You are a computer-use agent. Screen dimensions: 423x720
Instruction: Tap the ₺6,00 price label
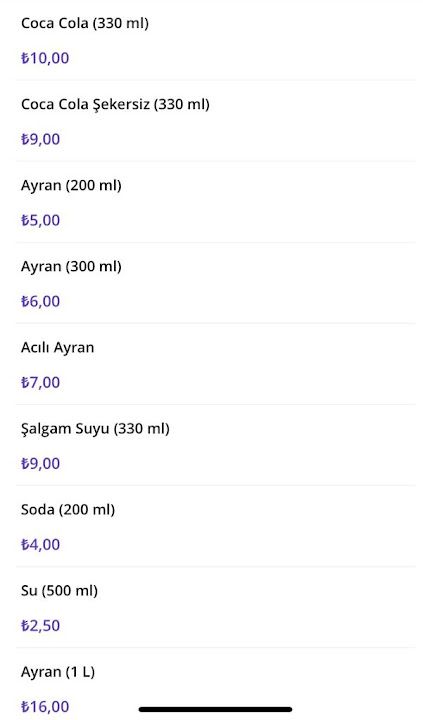[x=40, y=301]
